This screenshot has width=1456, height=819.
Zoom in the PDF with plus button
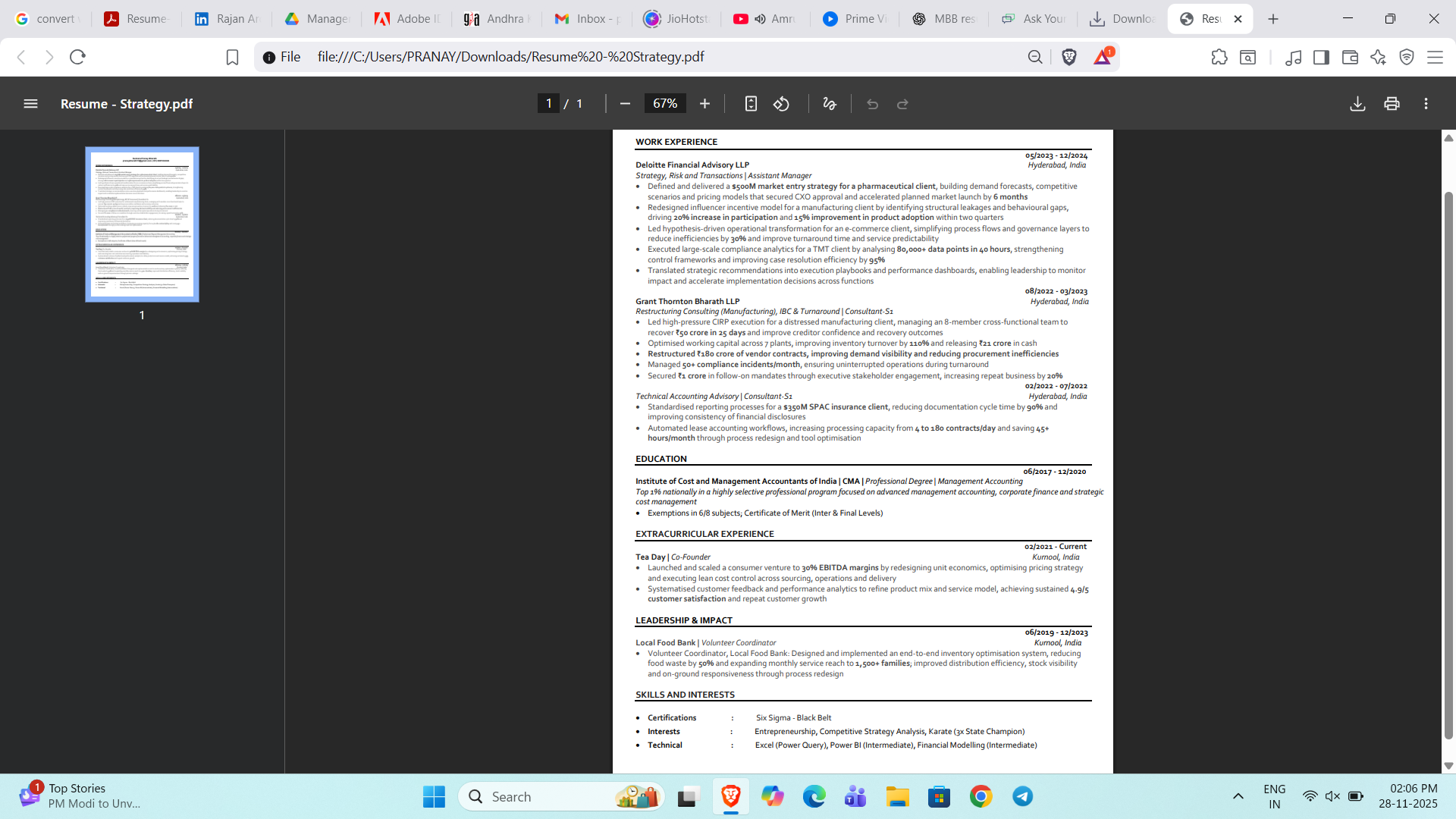click(704, 104)
